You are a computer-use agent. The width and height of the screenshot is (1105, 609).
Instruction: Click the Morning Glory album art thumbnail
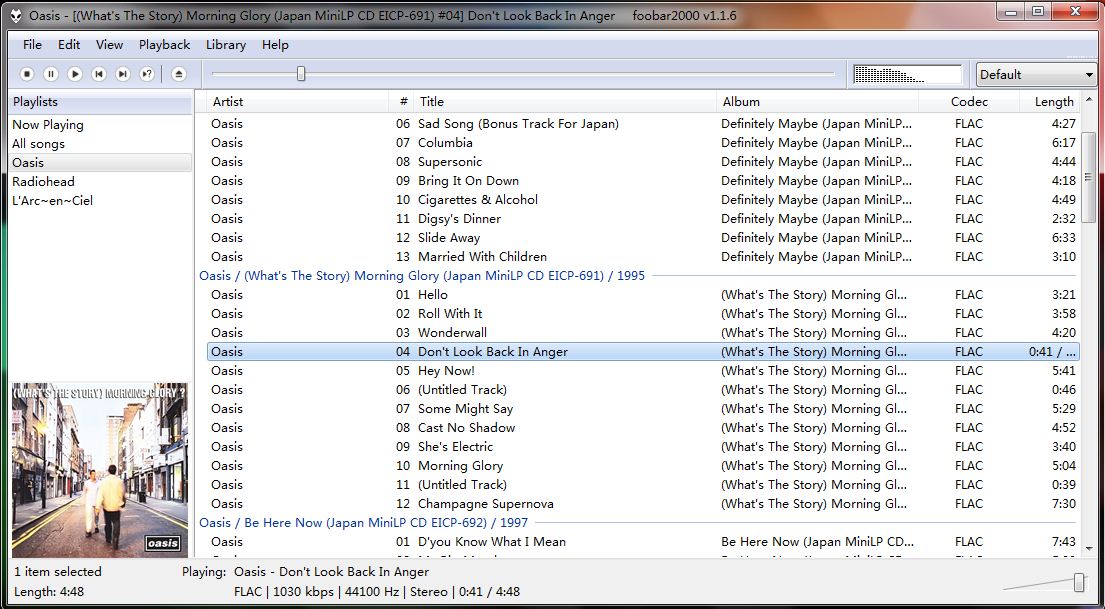pos(100,470)
